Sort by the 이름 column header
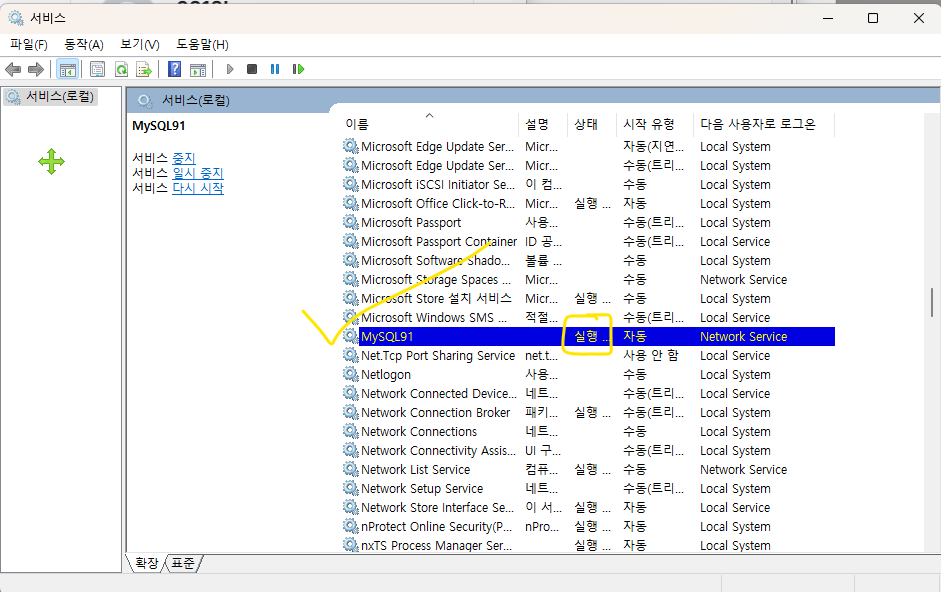 coord(430,124)
